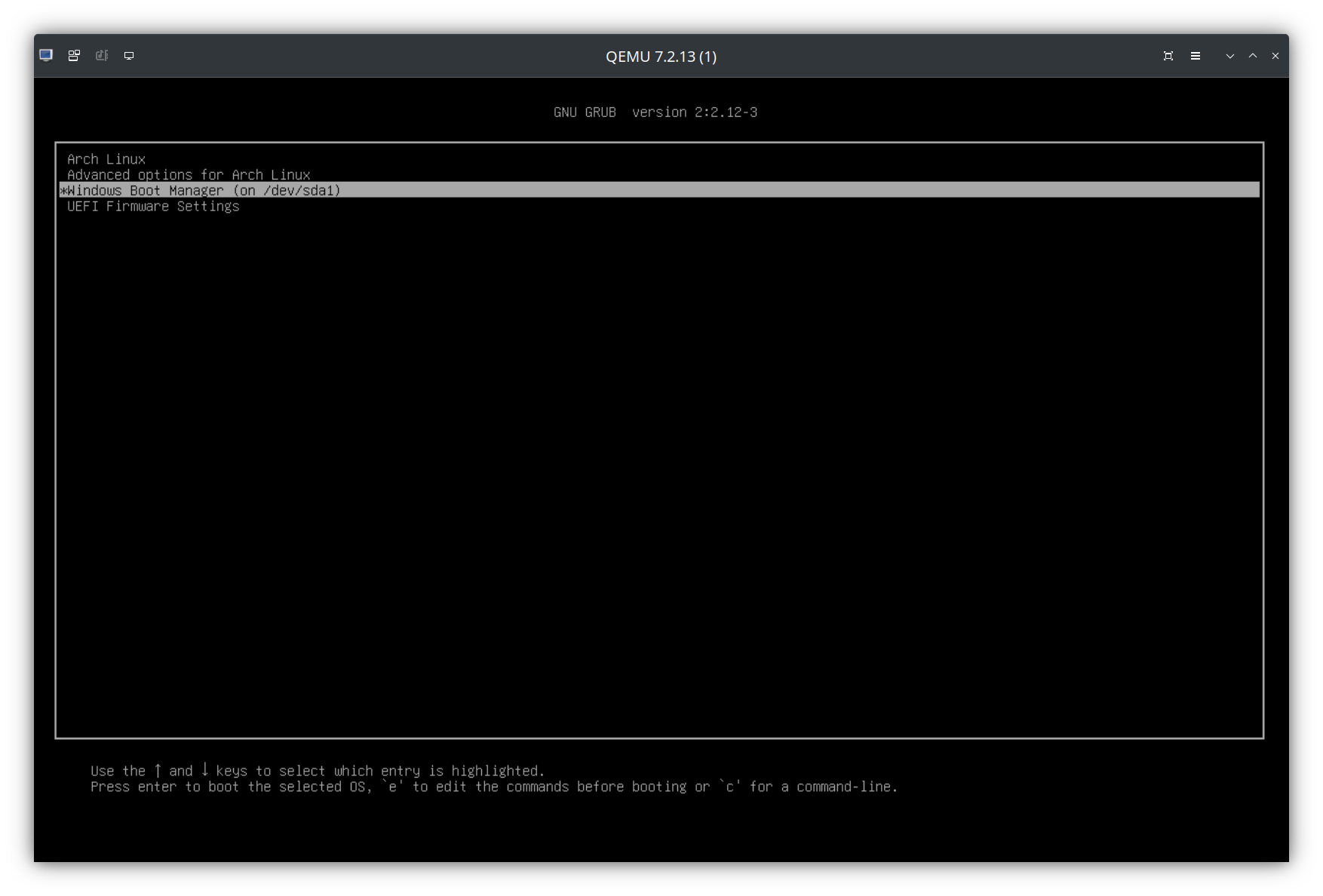This screenshot has width=1323, height=896.
Task: Select the console display icon in the toolbar
Action: (x=128, y=55)
